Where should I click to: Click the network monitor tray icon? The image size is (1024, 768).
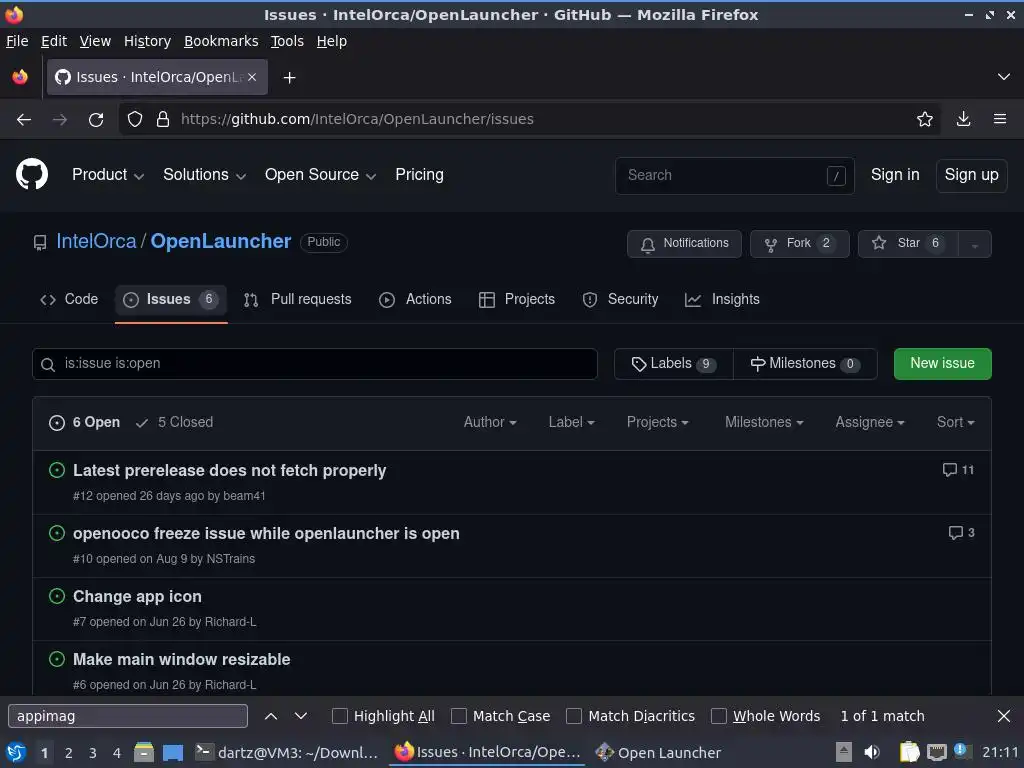click(936, 753)
